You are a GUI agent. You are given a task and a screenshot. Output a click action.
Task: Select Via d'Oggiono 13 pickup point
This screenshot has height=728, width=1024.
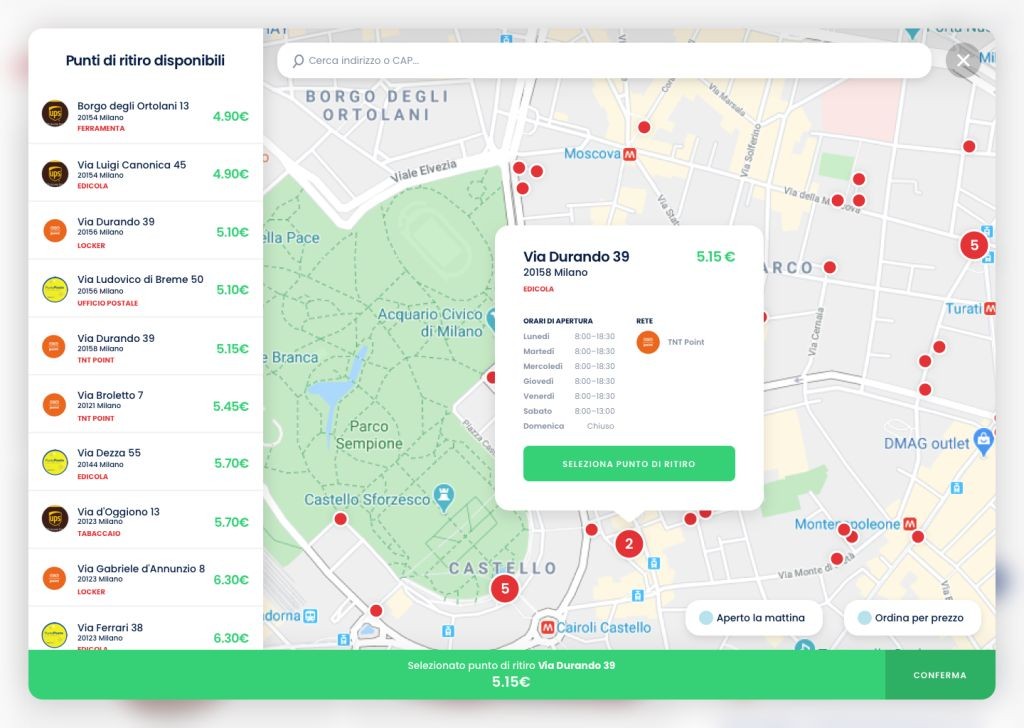(x=146, y=520)
